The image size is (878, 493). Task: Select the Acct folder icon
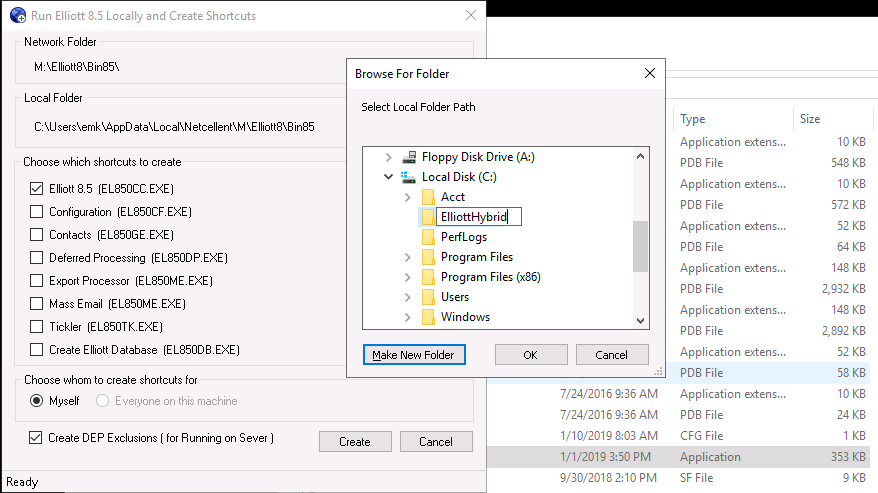point(428,197)
